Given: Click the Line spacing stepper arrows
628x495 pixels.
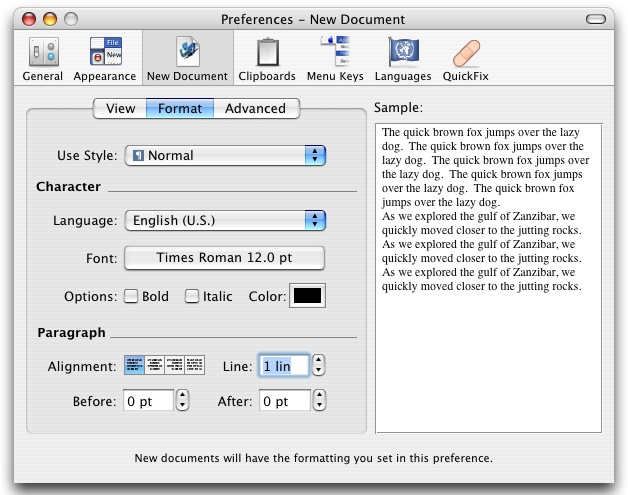Looking at the screenshot, I should [318, 366].
